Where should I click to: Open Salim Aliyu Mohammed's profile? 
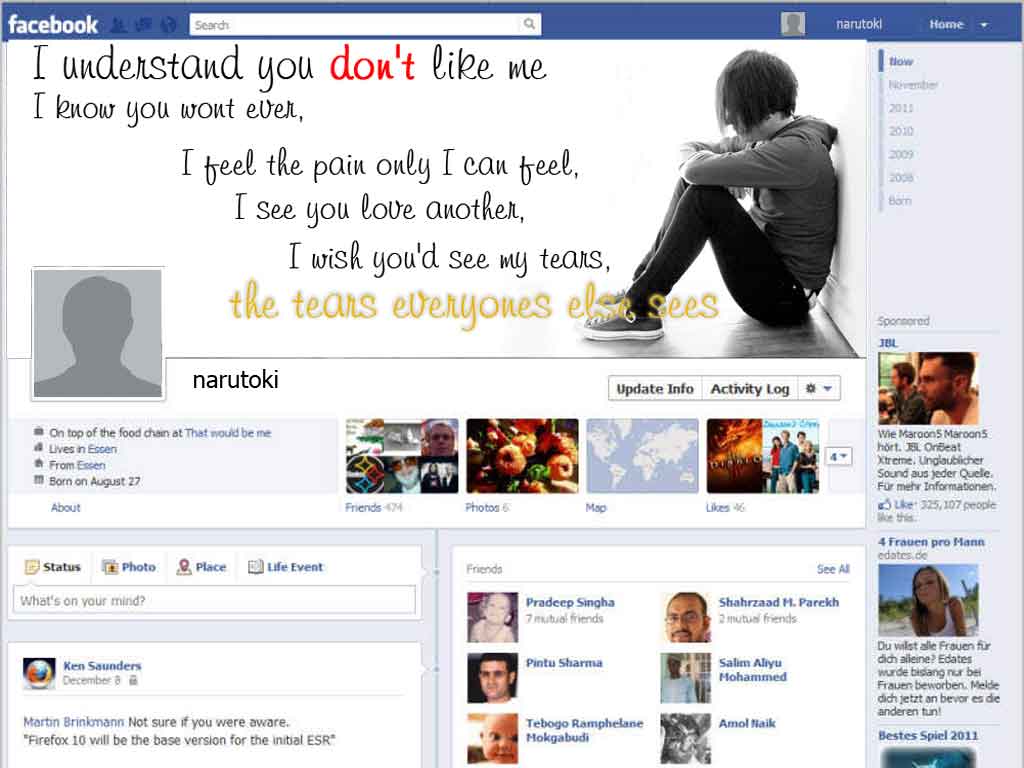pos(752,670)
